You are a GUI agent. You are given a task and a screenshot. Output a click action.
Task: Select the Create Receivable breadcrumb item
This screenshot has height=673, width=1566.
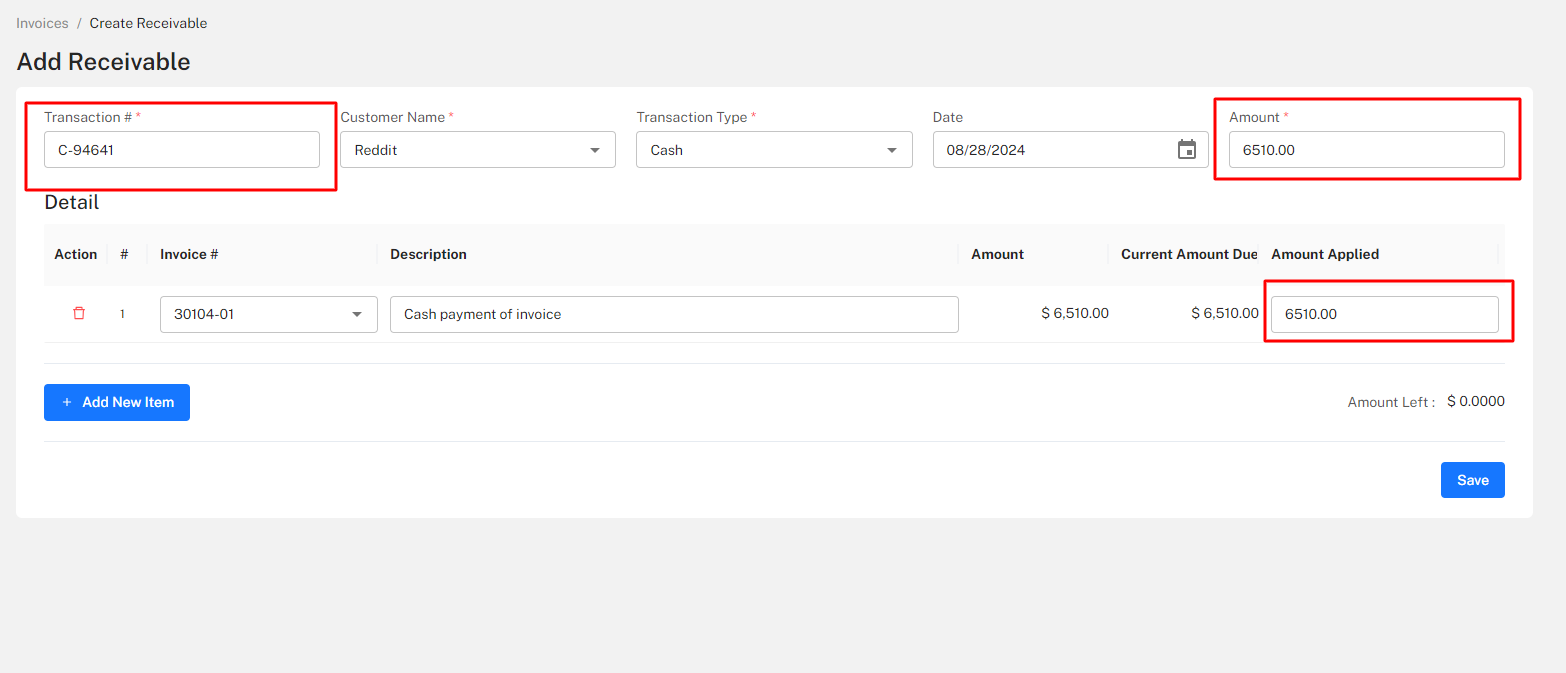click(148, 22)
